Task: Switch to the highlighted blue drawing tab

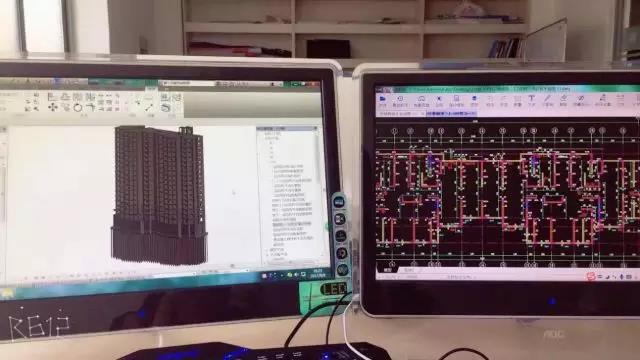Action: (451, 113)
